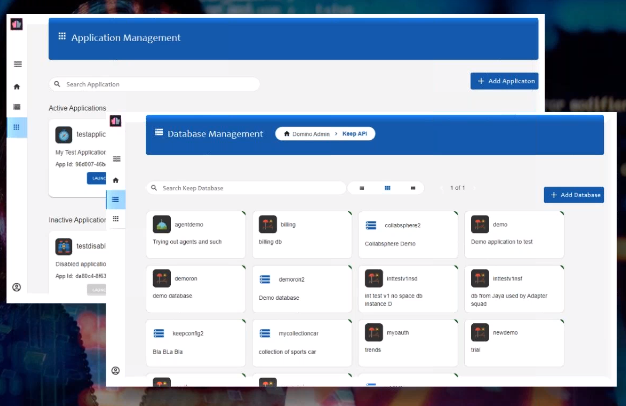The image size is (626, 406).
Task: Click 'db from Jaya used by Adapter squad' text
Action: point(509,300)
